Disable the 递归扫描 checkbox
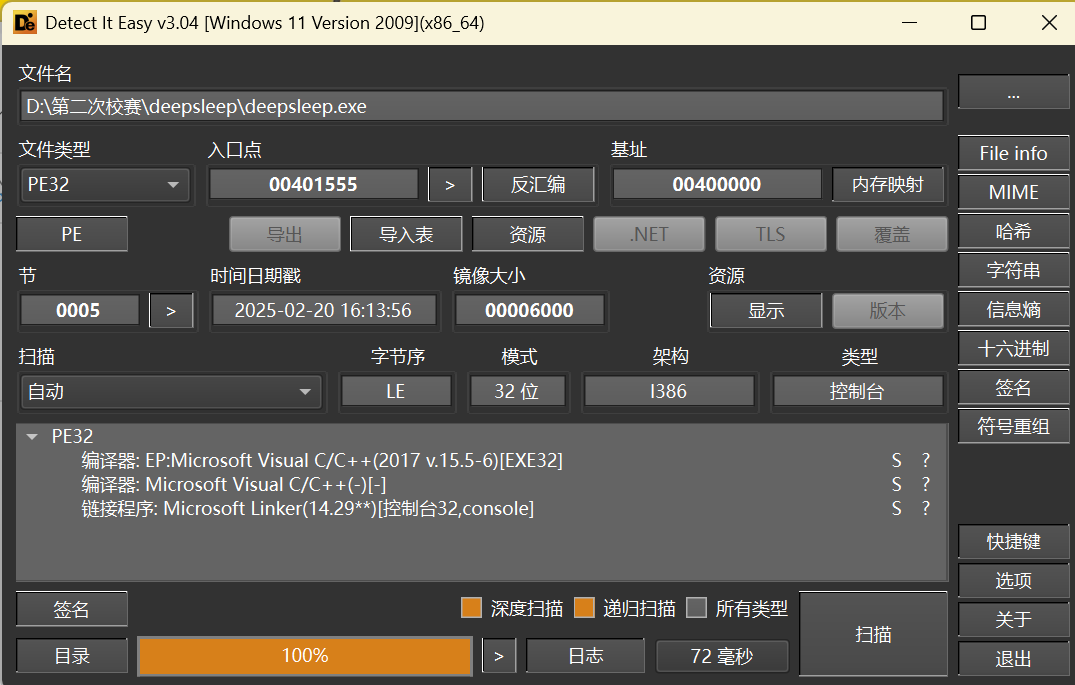The image size is (1075, 685). click(x=584, y=608)
